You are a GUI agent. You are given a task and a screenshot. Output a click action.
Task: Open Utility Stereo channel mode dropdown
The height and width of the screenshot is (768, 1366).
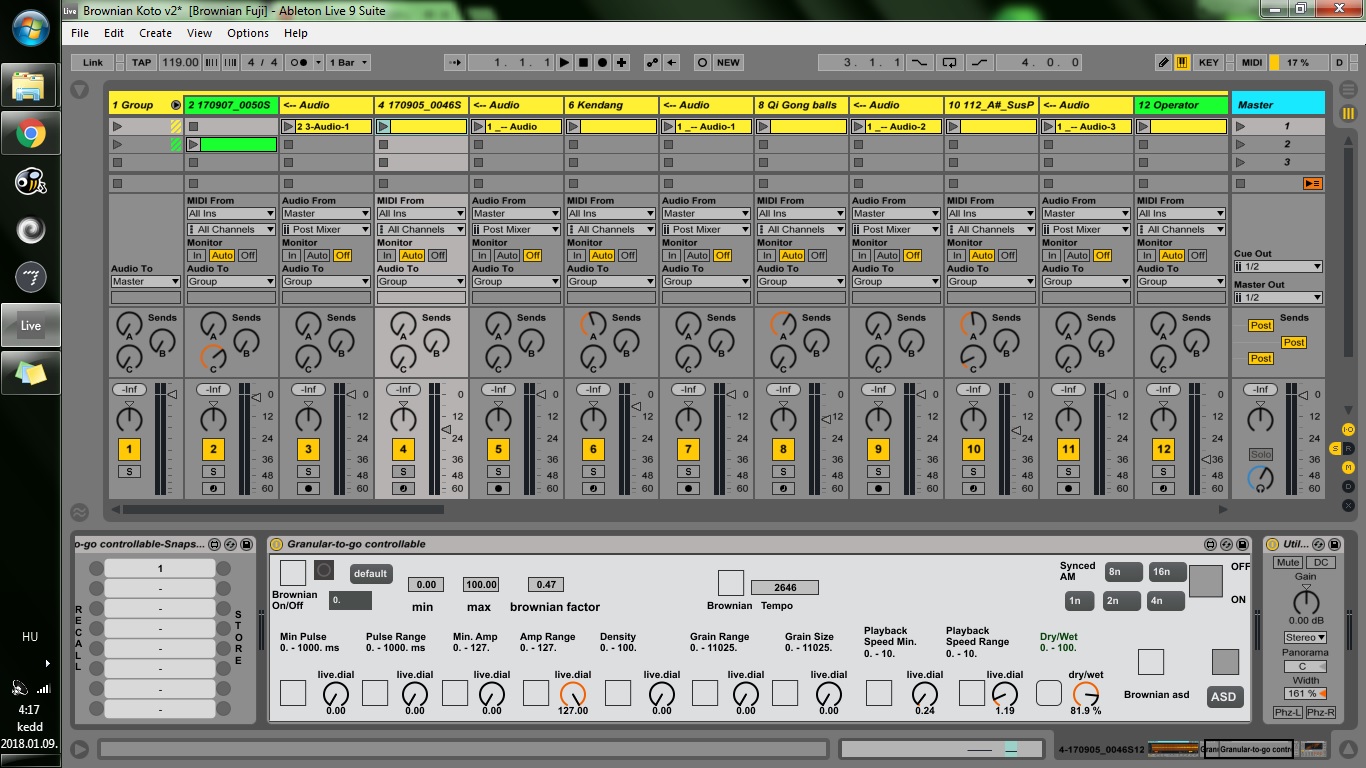pyautogui.click(x=1305, y=637)
